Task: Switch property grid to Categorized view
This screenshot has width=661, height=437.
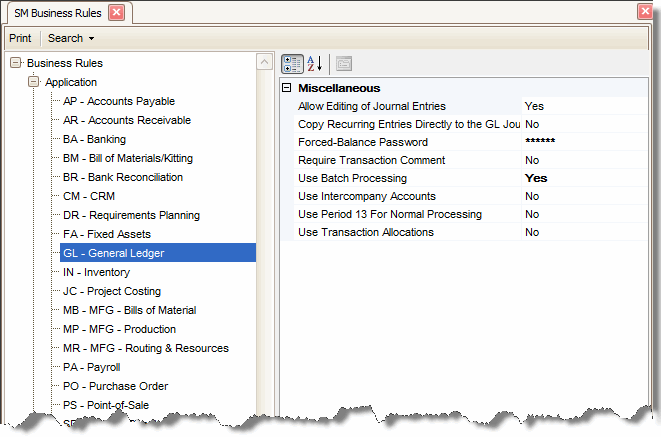Action: (293, 63)
